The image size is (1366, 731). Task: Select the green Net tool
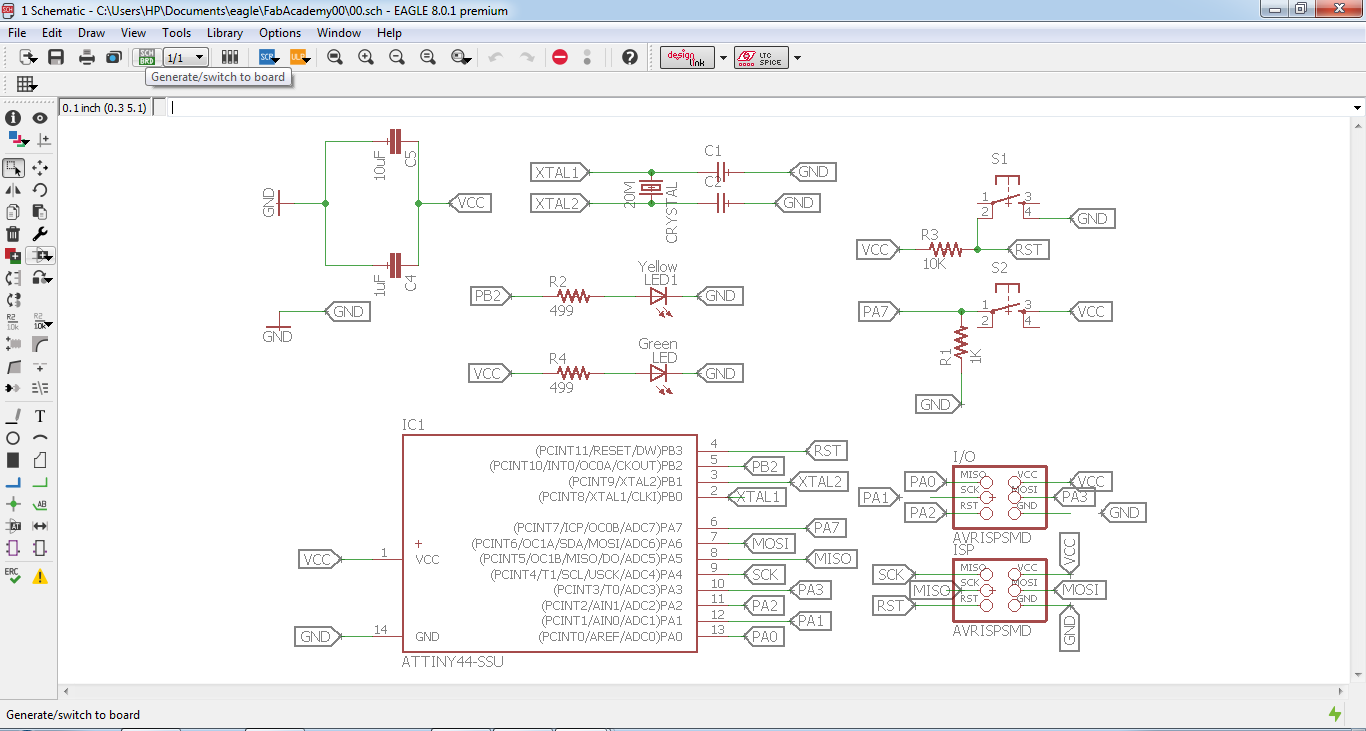(x=40, y=482)
